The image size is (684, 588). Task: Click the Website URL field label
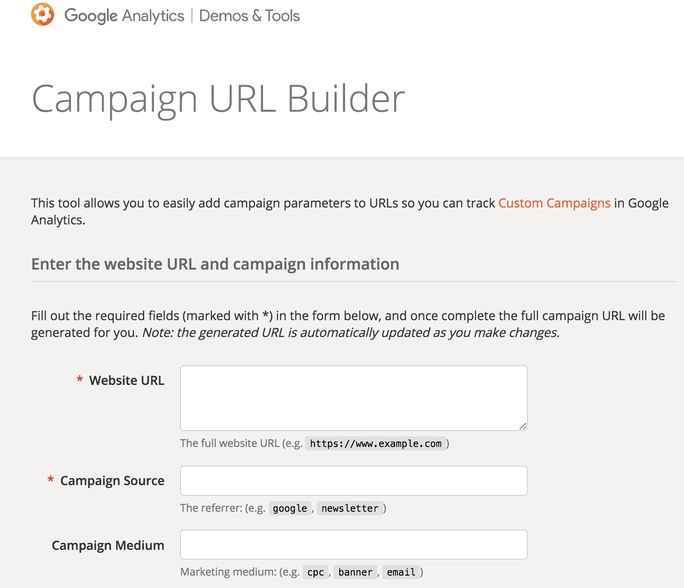click(127, 380)
